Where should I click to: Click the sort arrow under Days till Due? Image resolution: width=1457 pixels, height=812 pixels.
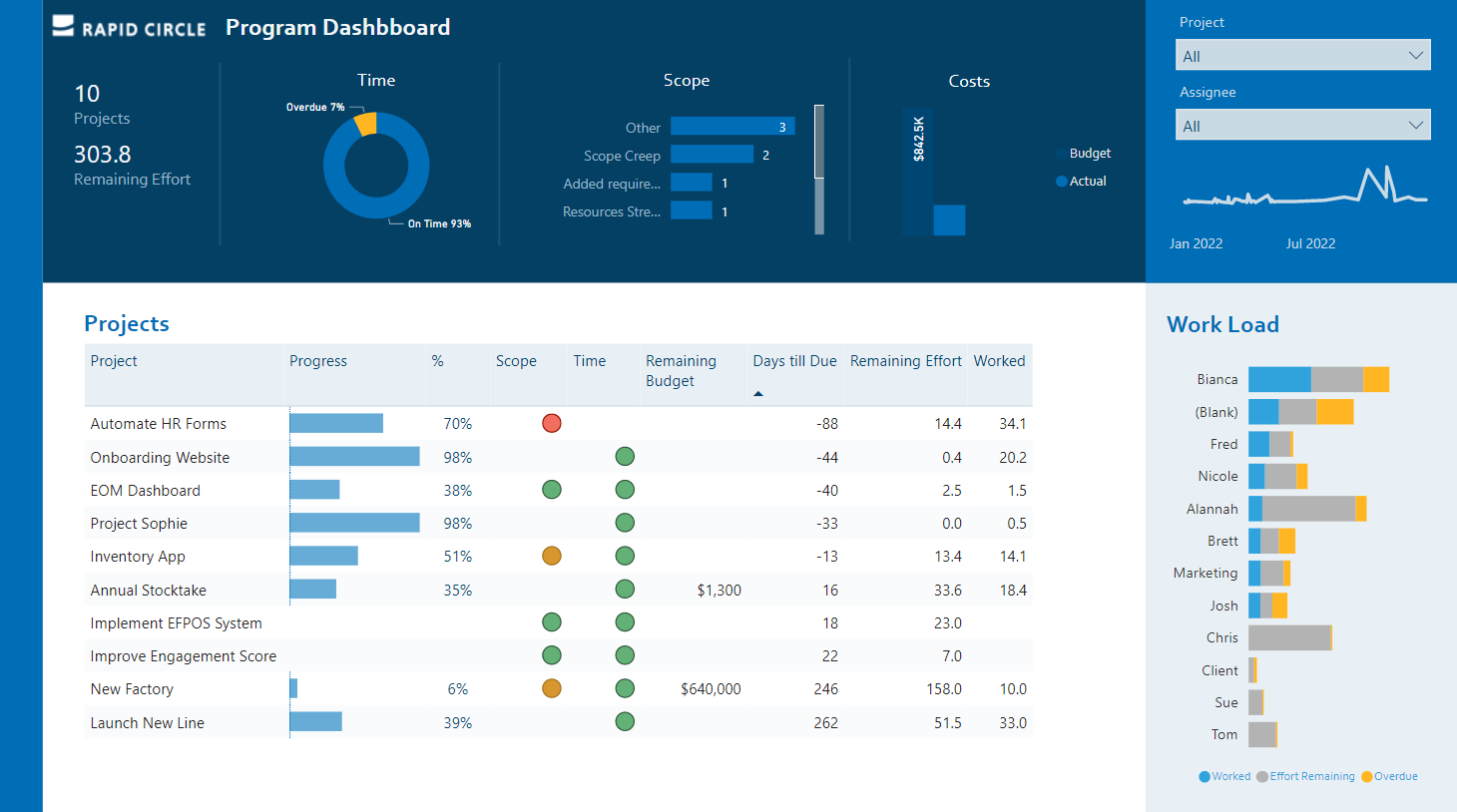pos(758,393)
